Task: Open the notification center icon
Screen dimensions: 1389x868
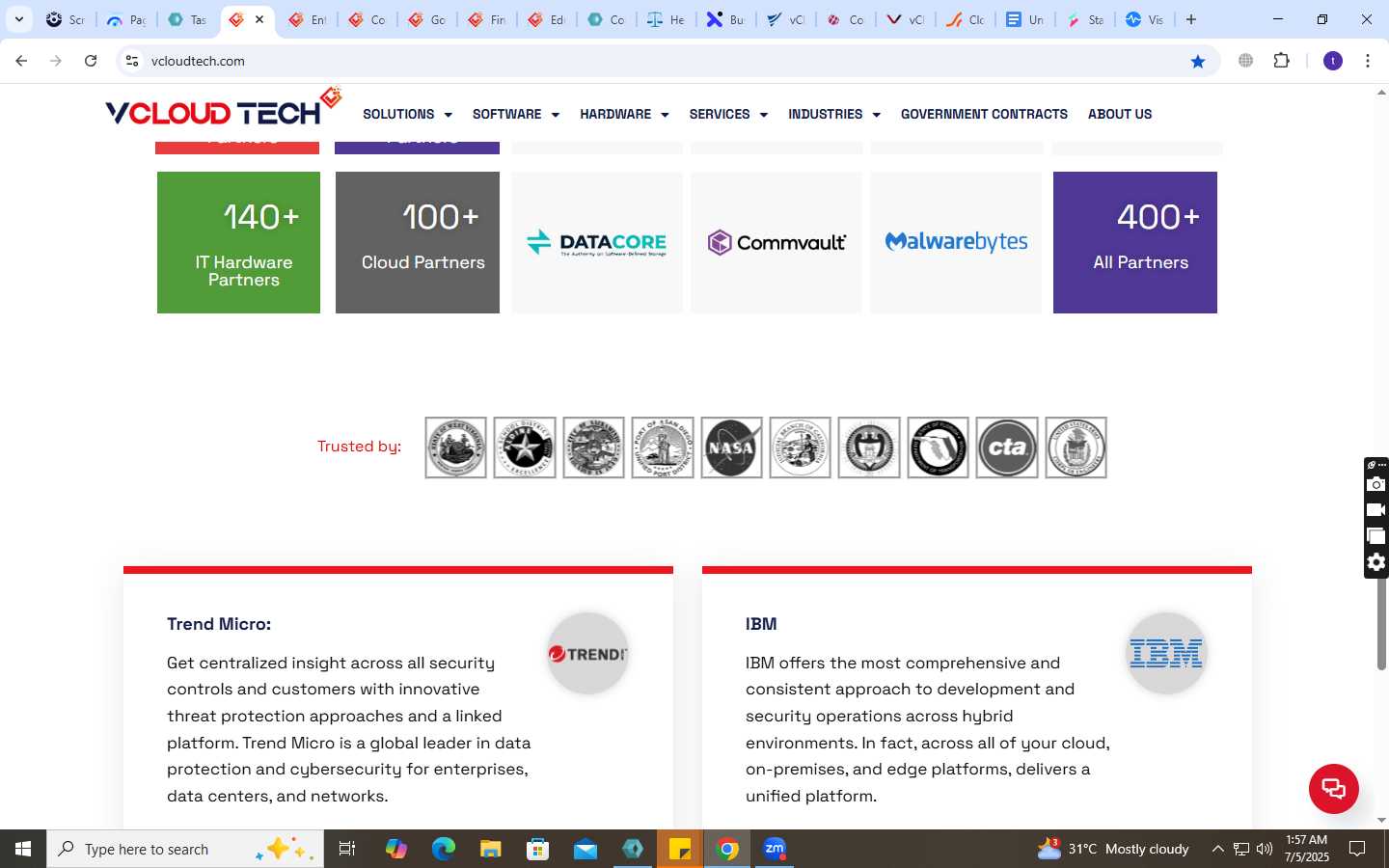Action: [x=1357, y=849]
